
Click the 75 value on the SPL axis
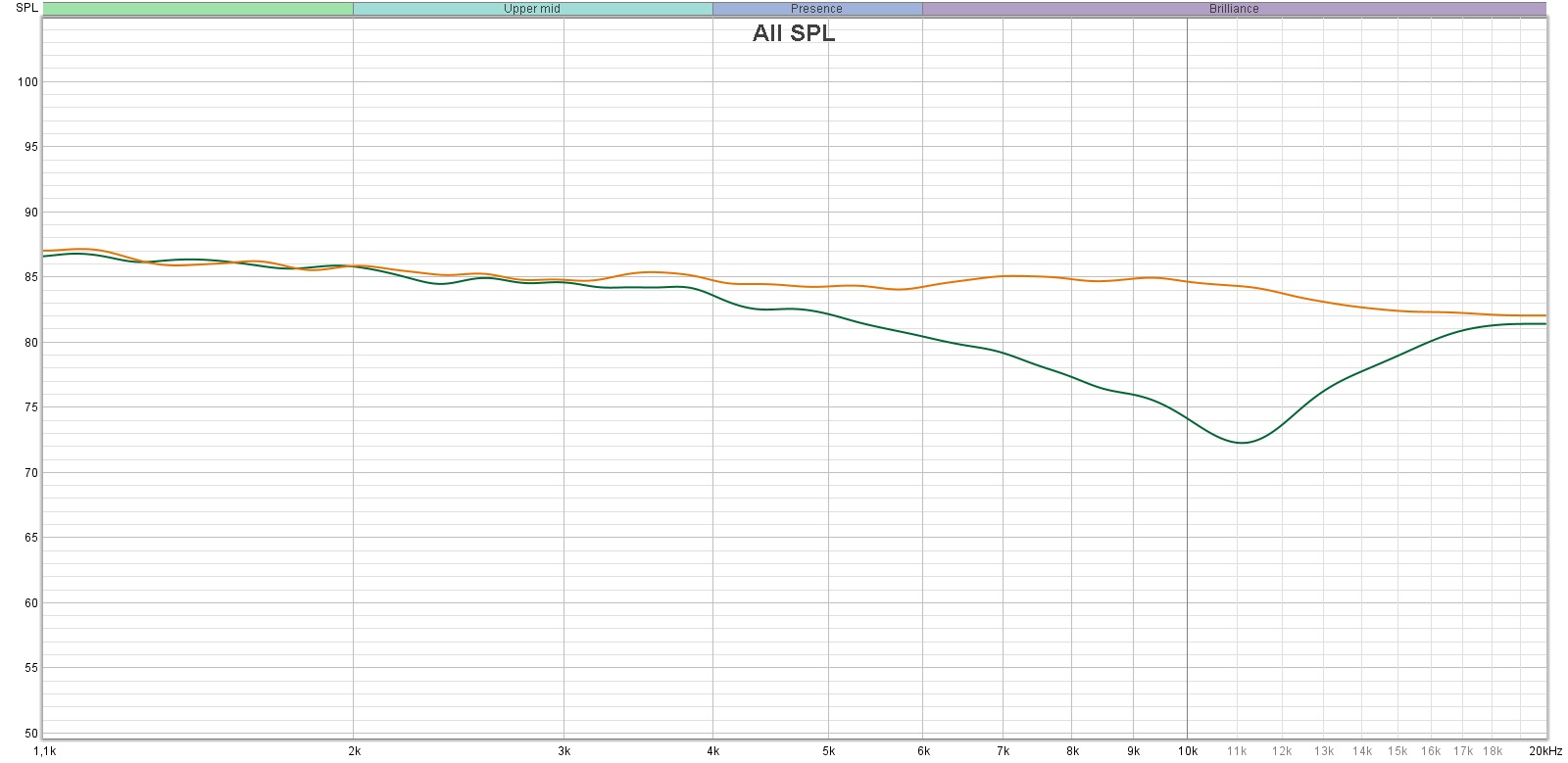[x=30, y=407]
